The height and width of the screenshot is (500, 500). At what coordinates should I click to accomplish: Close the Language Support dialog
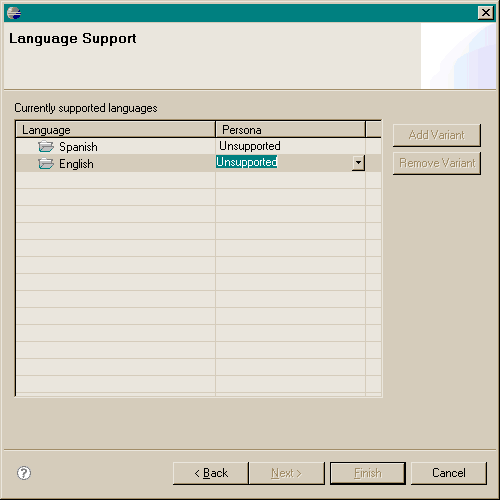coord(486,13)
